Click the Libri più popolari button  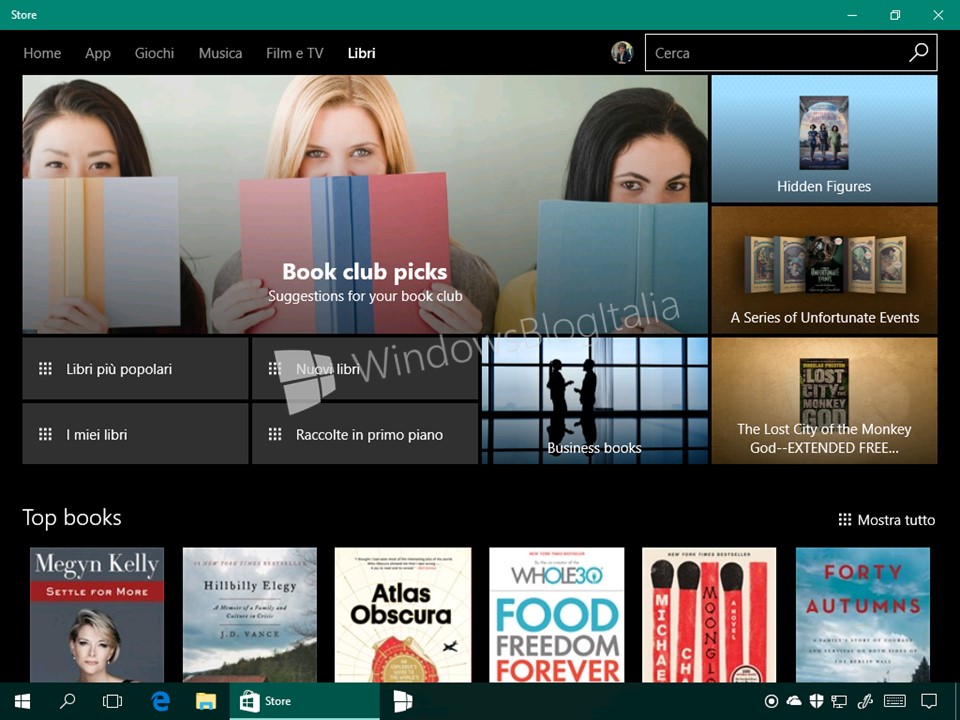click(135, 369)
